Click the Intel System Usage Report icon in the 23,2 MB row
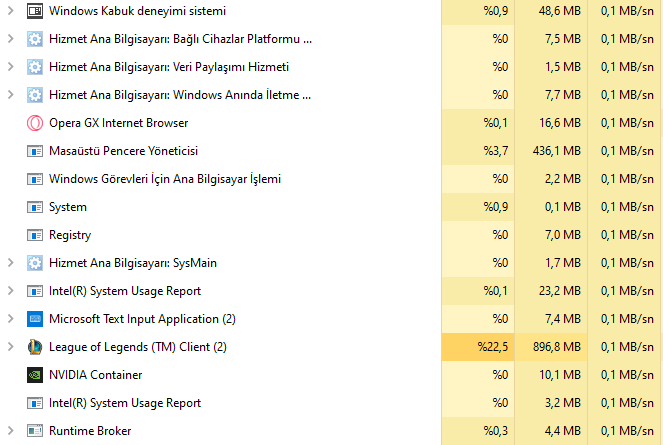This screenshot has width=663, height=445. tap(35, 291)
